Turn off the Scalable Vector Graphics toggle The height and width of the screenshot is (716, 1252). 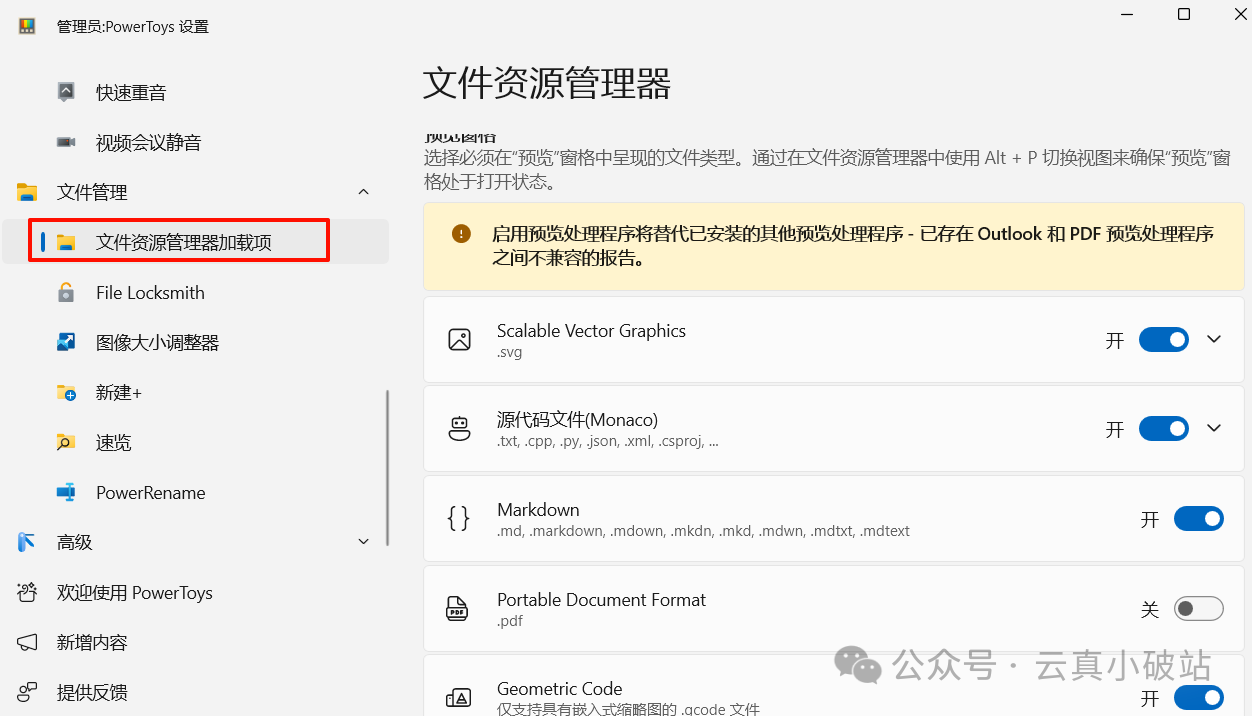click(1164, 339)
